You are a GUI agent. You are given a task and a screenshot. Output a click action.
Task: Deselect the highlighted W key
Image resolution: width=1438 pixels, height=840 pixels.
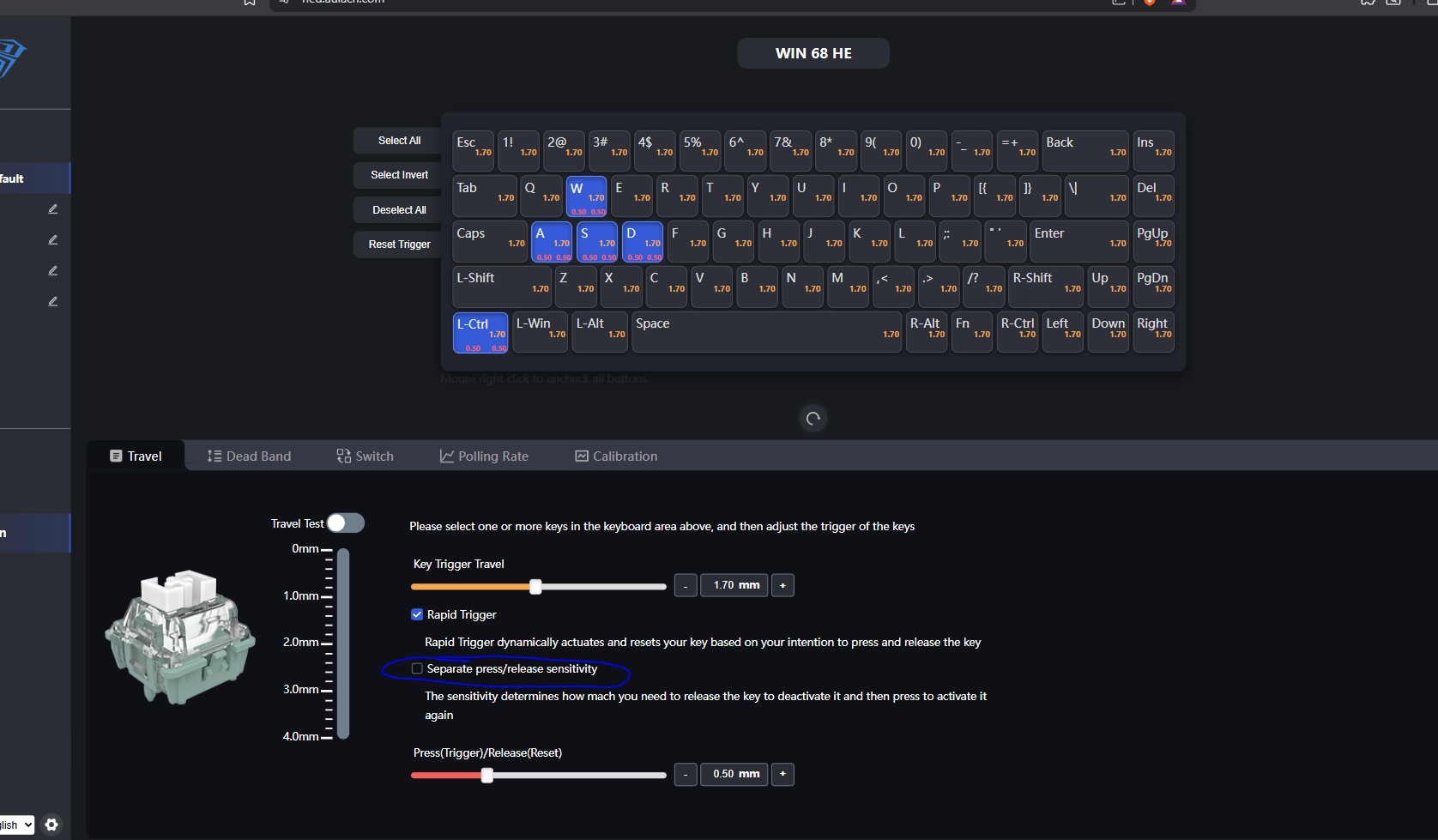(587, 196)
